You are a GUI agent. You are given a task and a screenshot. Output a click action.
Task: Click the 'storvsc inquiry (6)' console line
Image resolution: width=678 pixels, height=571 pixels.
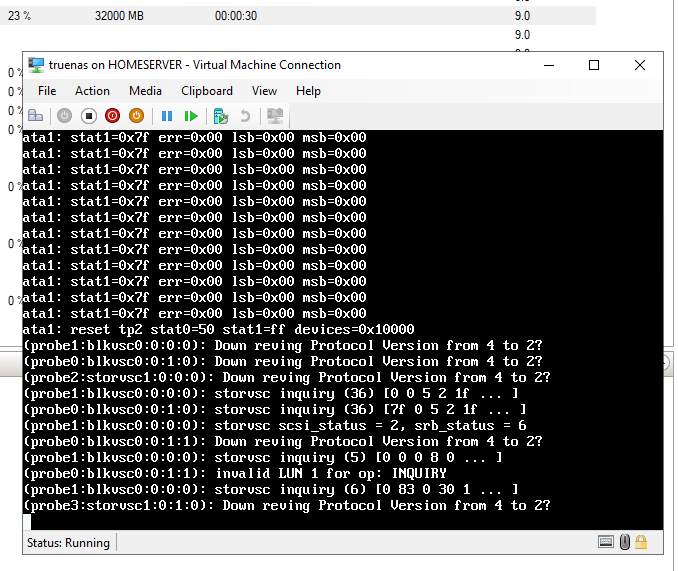[270, 489]
